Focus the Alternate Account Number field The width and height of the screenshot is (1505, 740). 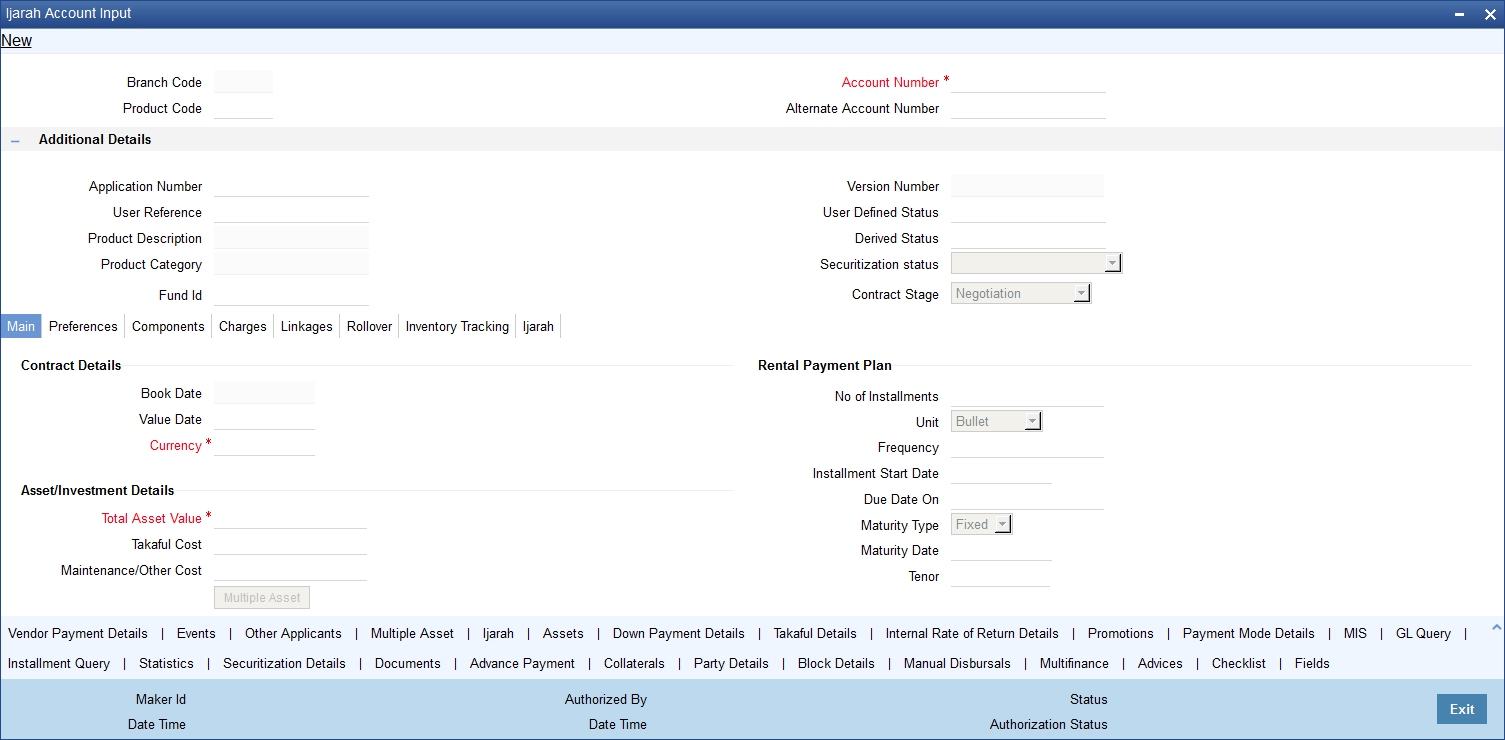[1028, 109]
